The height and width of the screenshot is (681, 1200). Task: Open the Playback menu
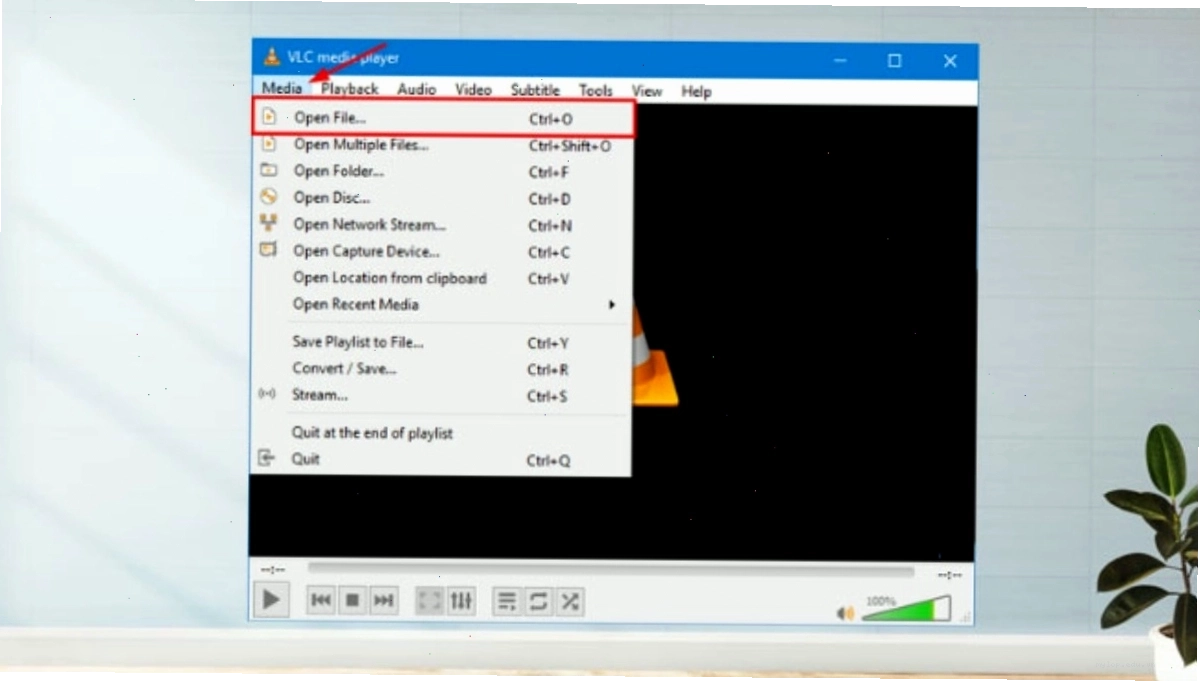click(x=350, y=89)
